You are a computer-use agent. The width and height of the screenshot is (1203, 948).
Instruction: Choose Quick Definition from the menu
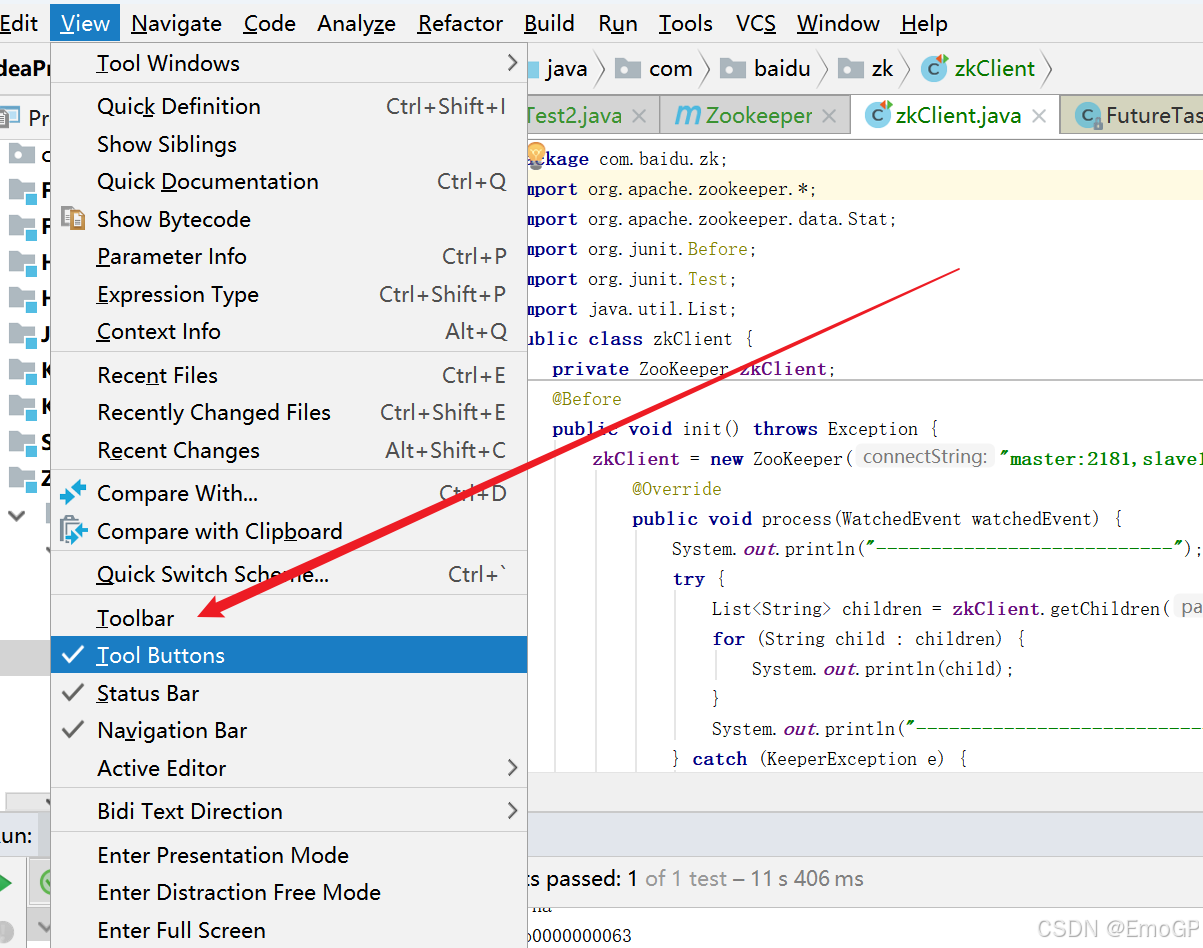(x=289, y=106)
